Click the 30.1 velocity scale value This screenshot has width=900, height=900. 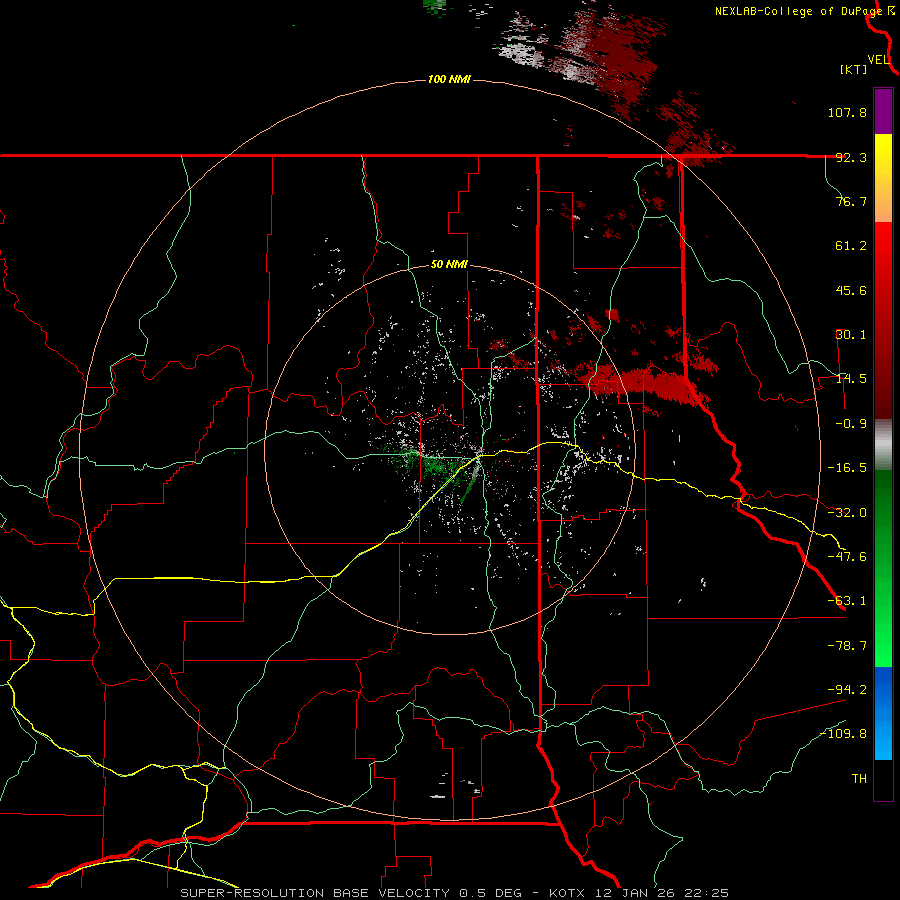(851, 335)
